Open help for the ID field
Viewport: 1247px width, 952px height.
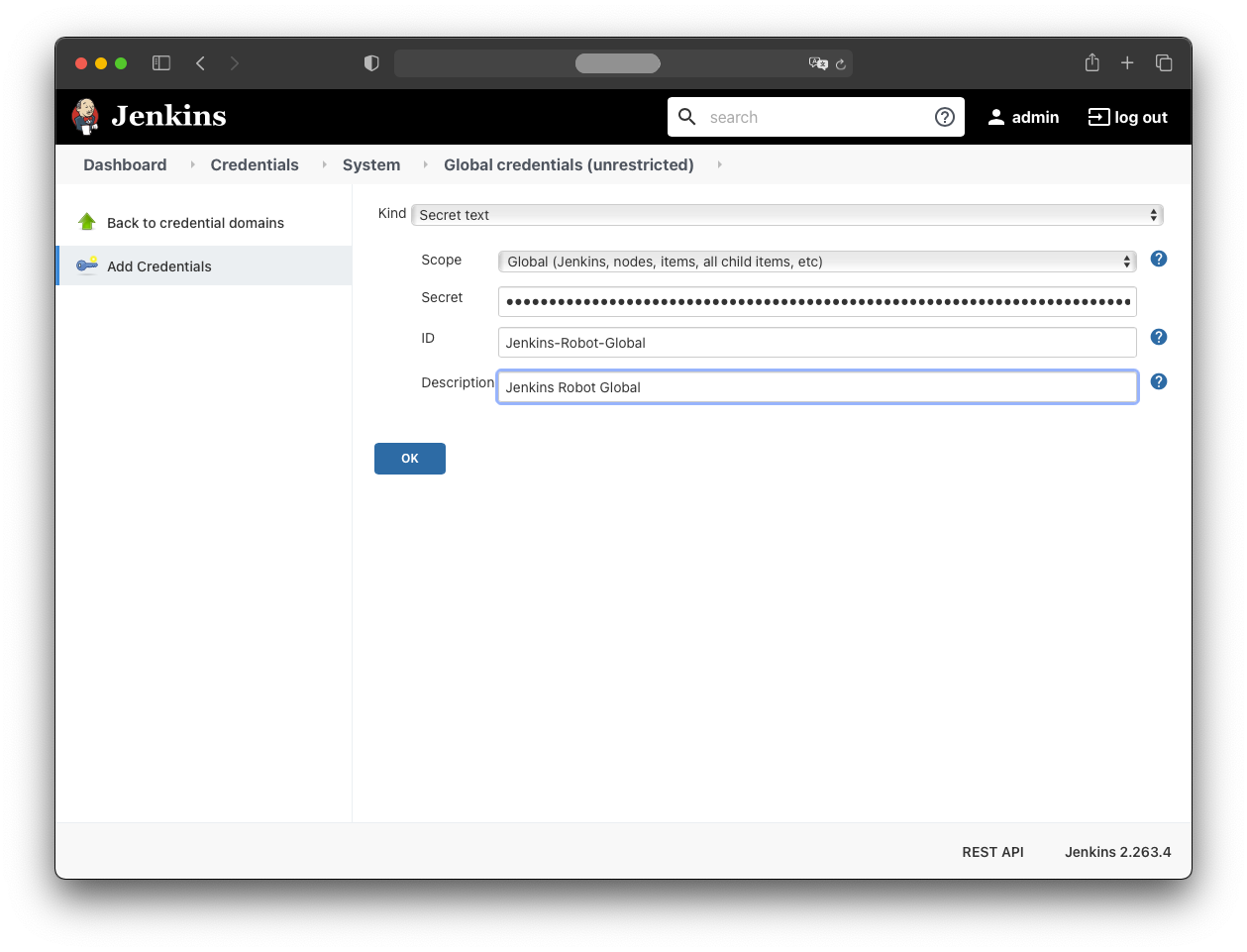pos(1158,338)
